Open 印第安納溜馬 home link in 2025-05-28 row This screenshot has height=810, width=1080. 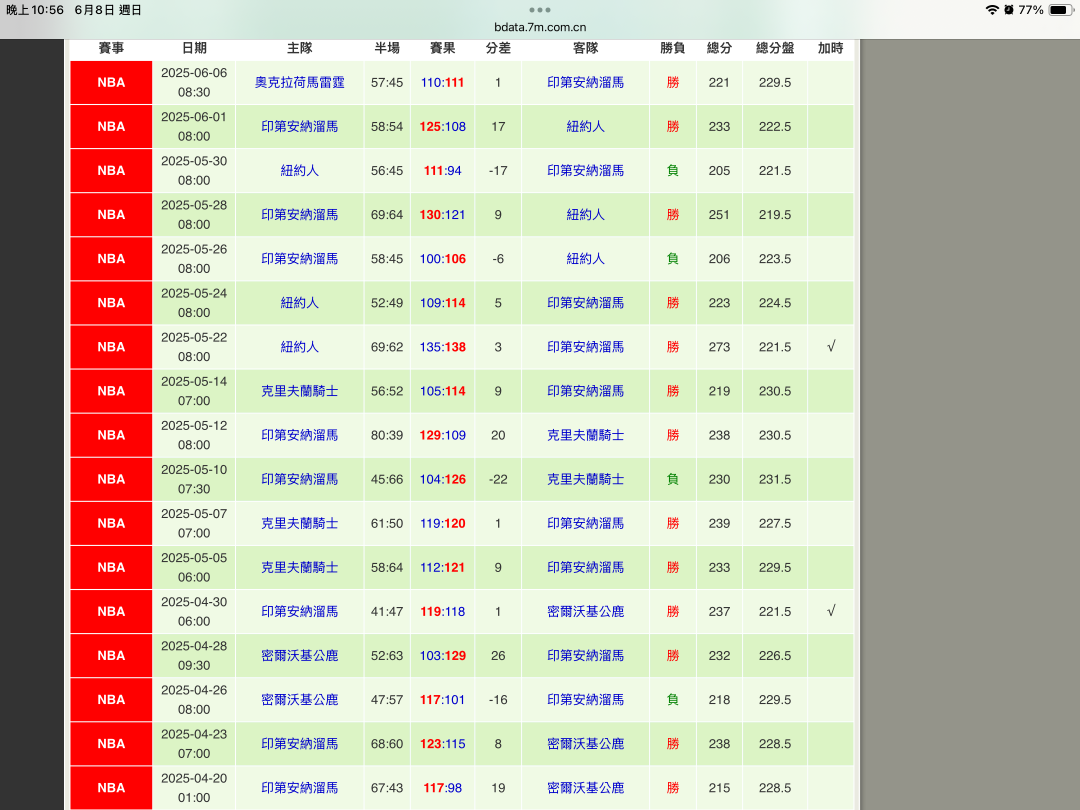[x=300, y=215]
